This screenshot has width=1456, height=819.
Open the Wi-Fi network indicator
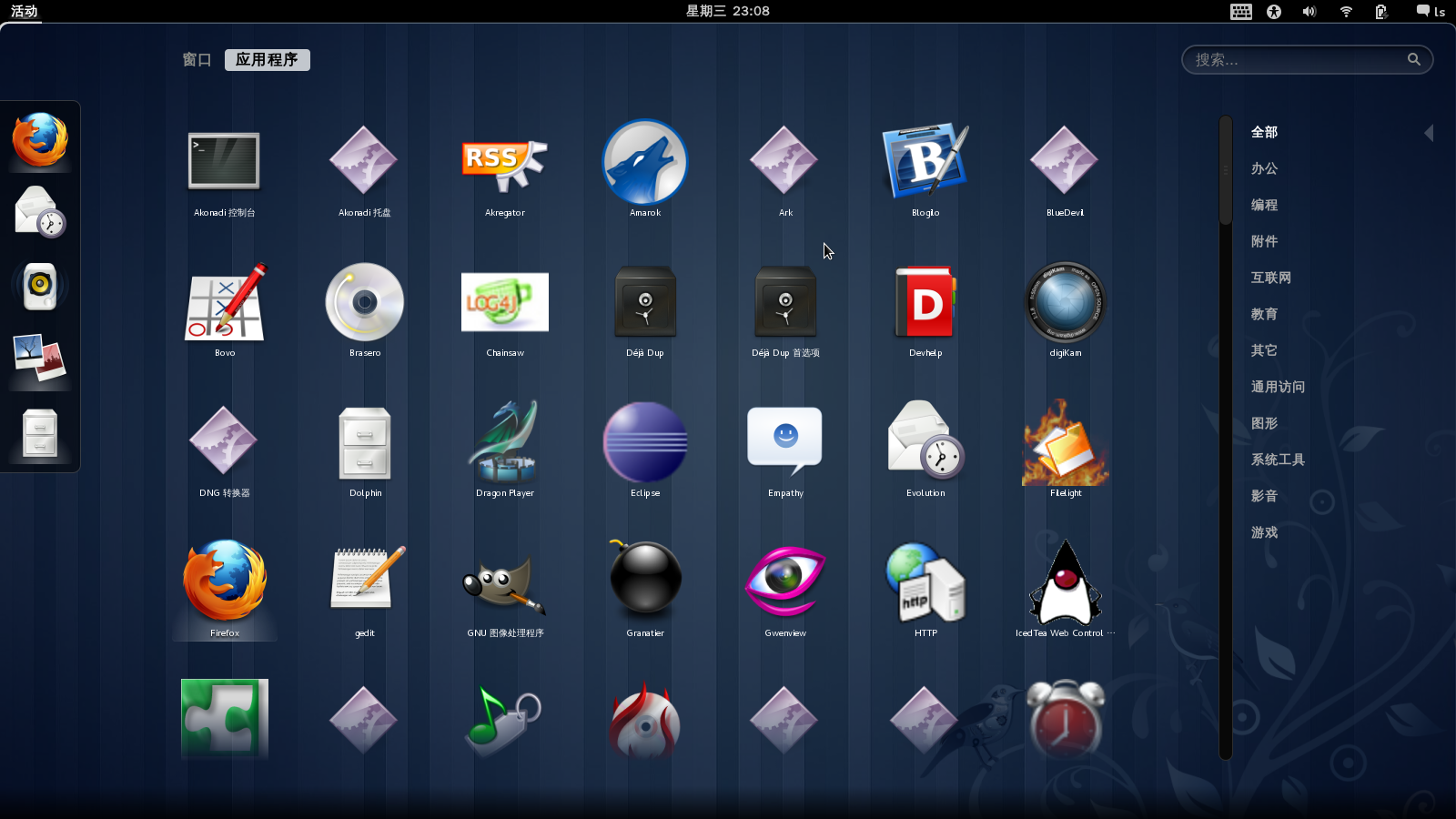[1346, 11]
